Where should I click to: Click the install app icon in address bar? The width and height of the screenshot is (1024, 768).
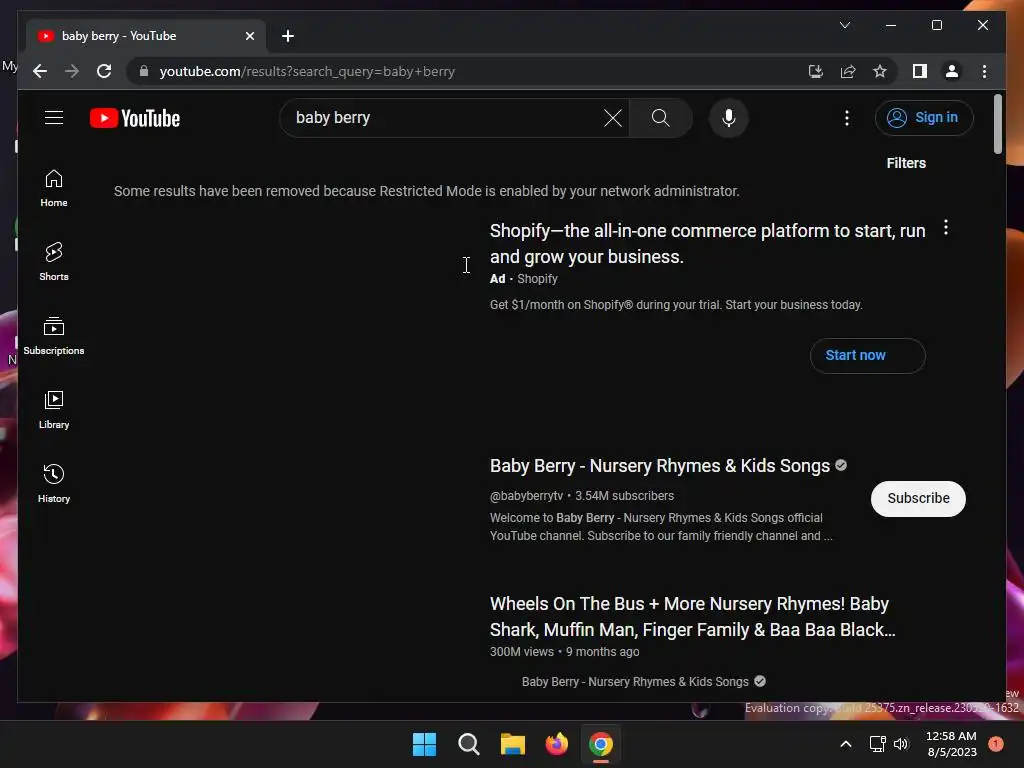click(816, 71)
